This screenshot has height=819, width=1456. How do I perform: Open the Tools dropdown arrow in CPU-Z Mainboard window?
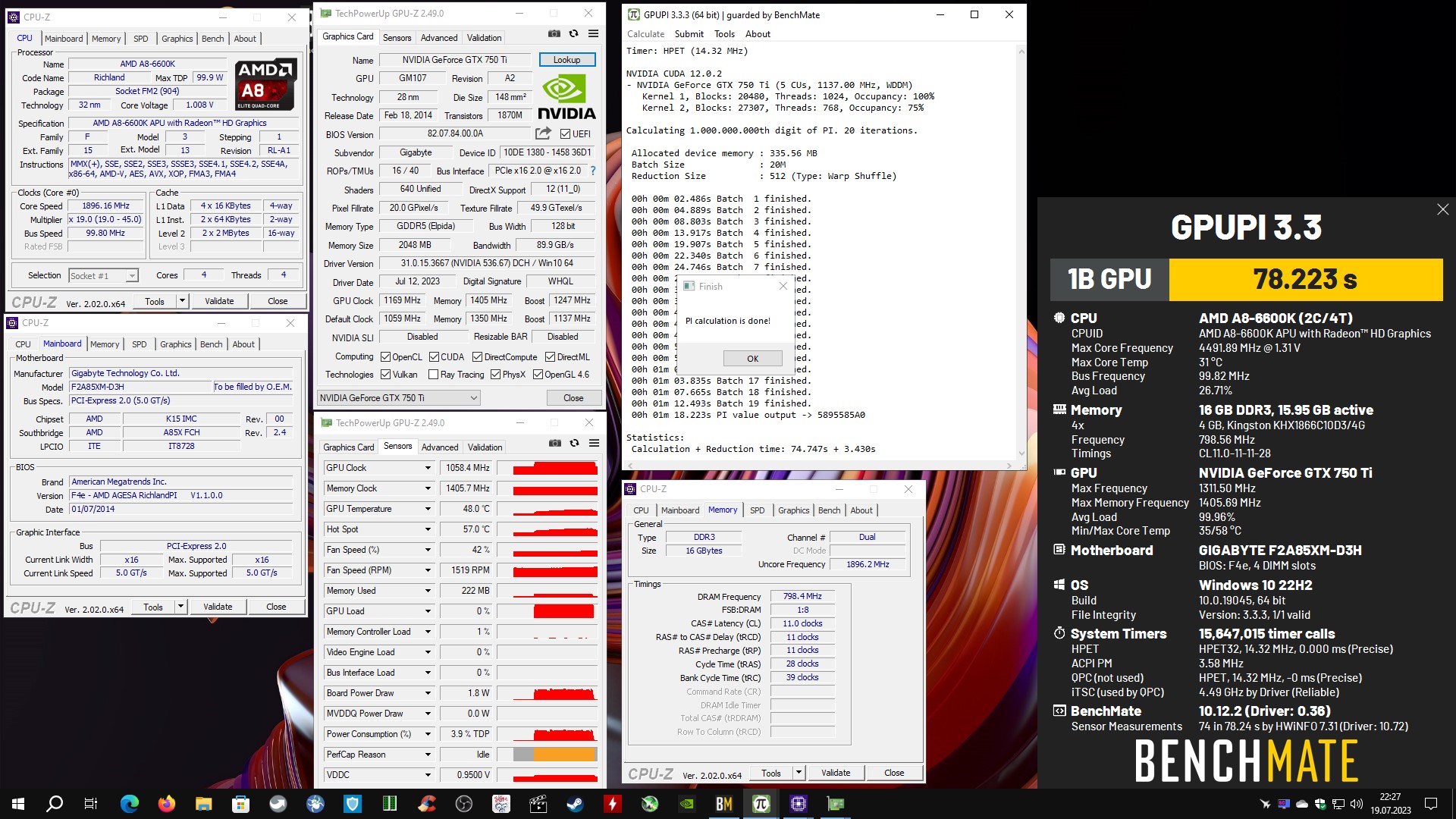[x=180, y=607]
